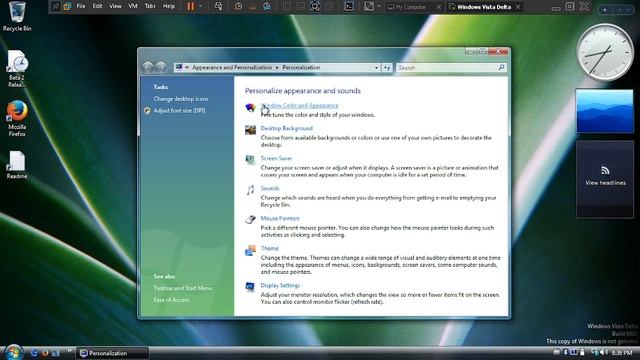
Task: Open the VMware VM menu
Action: click(133, 6)
